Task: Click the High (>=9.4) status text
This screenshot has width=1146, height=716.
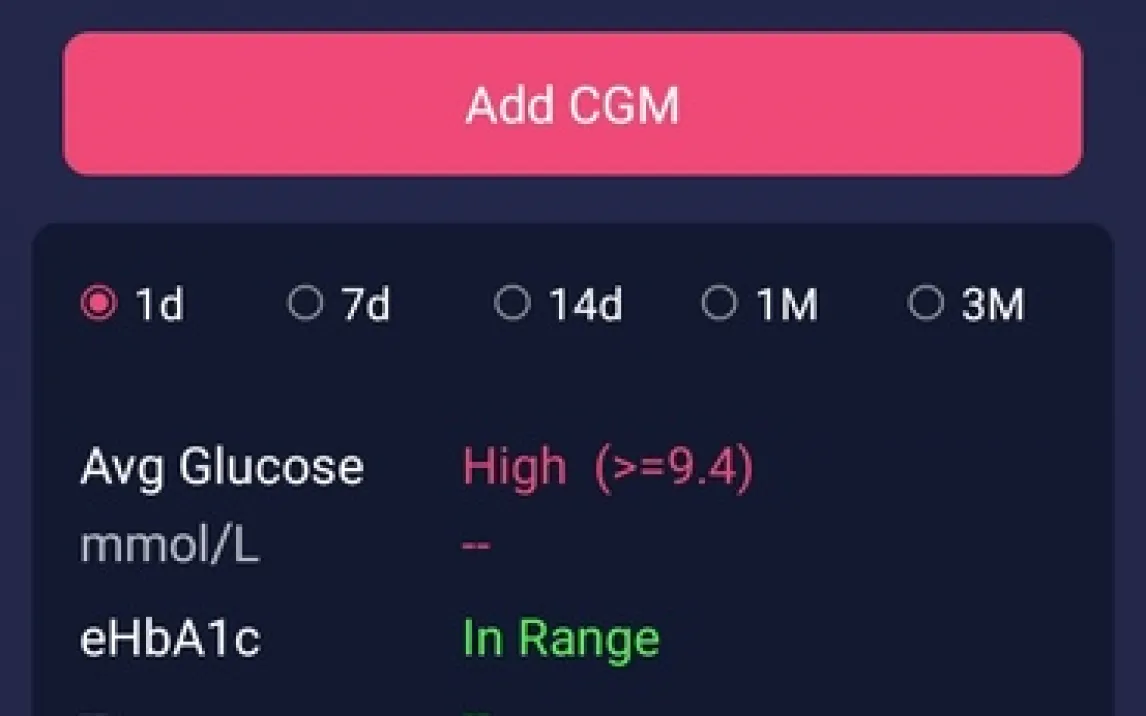Action: pos(608,467)
